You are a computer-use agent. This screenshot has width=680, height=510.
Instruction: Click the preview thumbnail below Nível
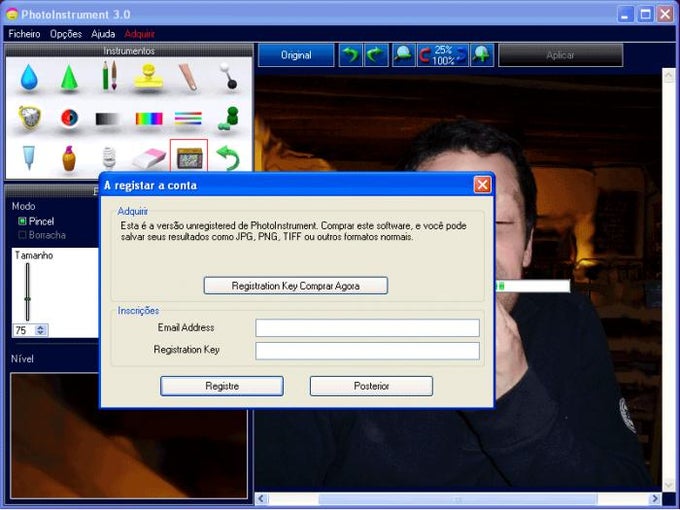pos(129,435)
